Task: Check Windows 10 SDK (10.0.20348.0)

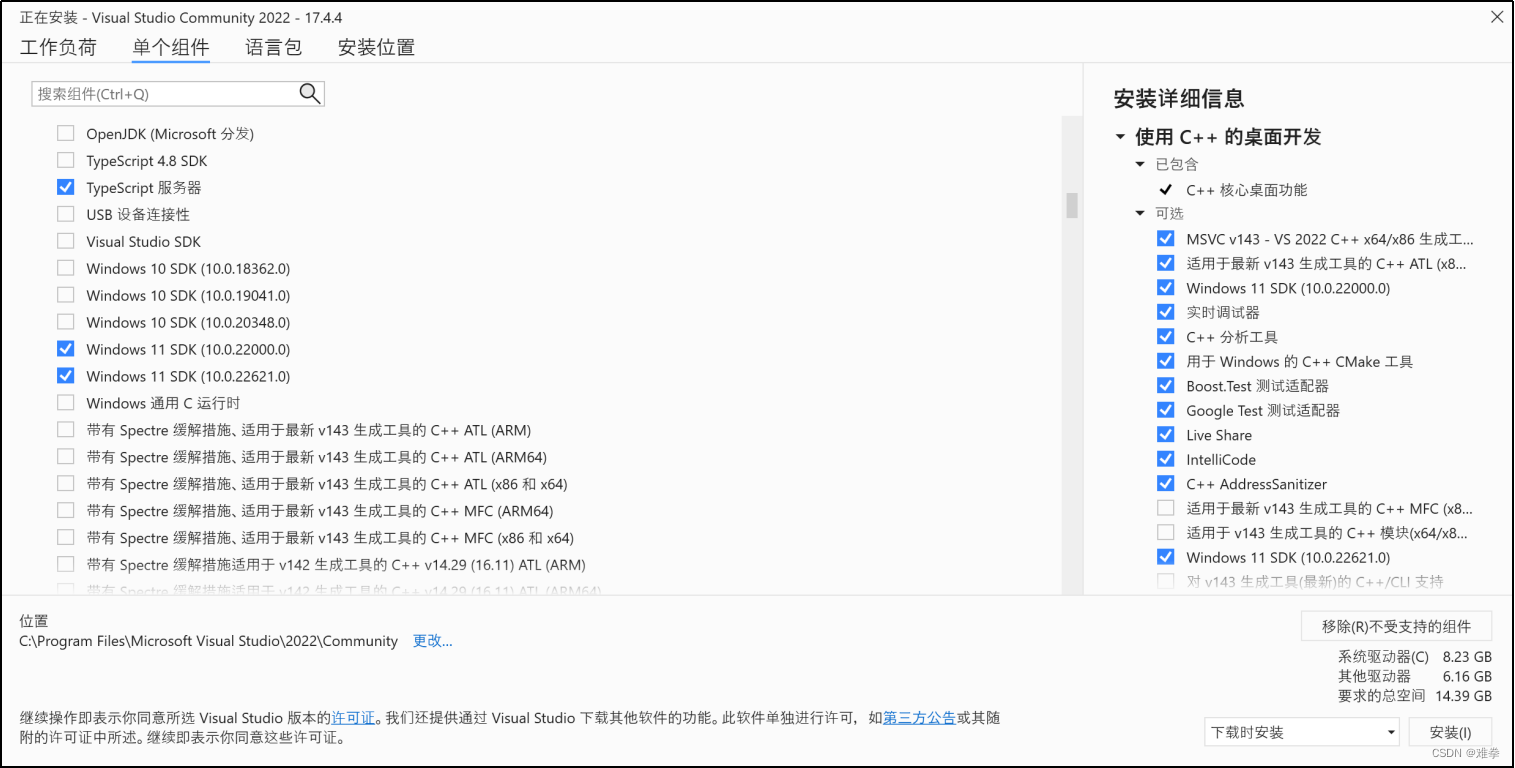Action: 66,322
